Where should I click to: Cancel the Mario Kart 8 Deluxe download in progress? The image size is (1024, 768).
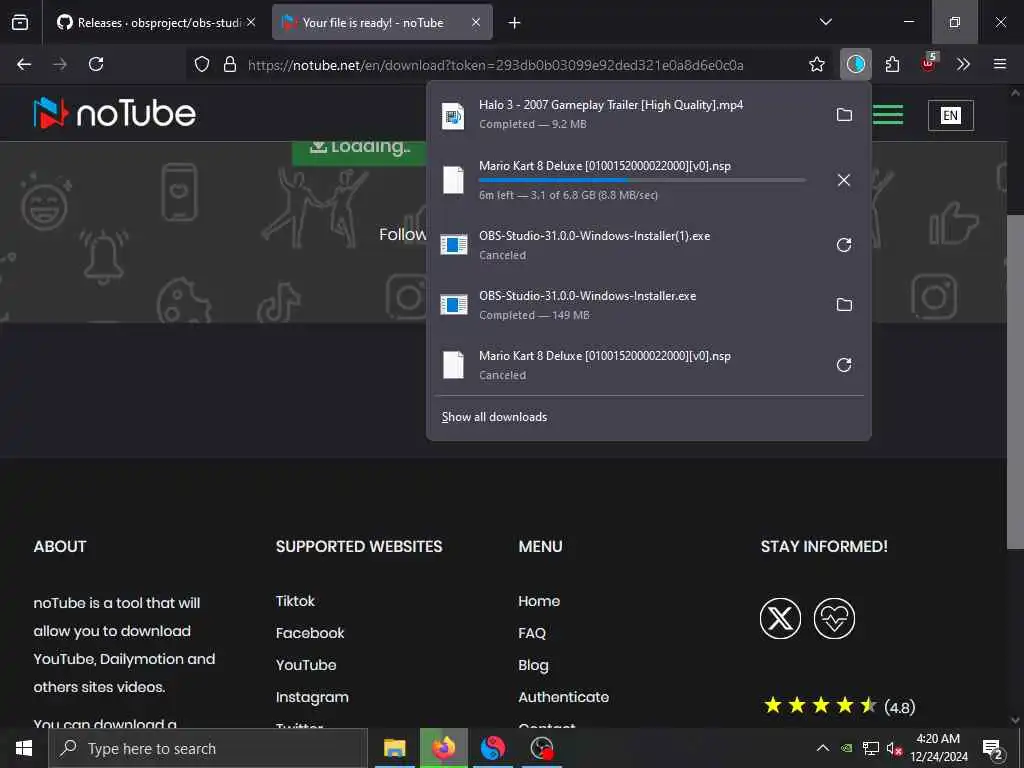tap(844, 180)
